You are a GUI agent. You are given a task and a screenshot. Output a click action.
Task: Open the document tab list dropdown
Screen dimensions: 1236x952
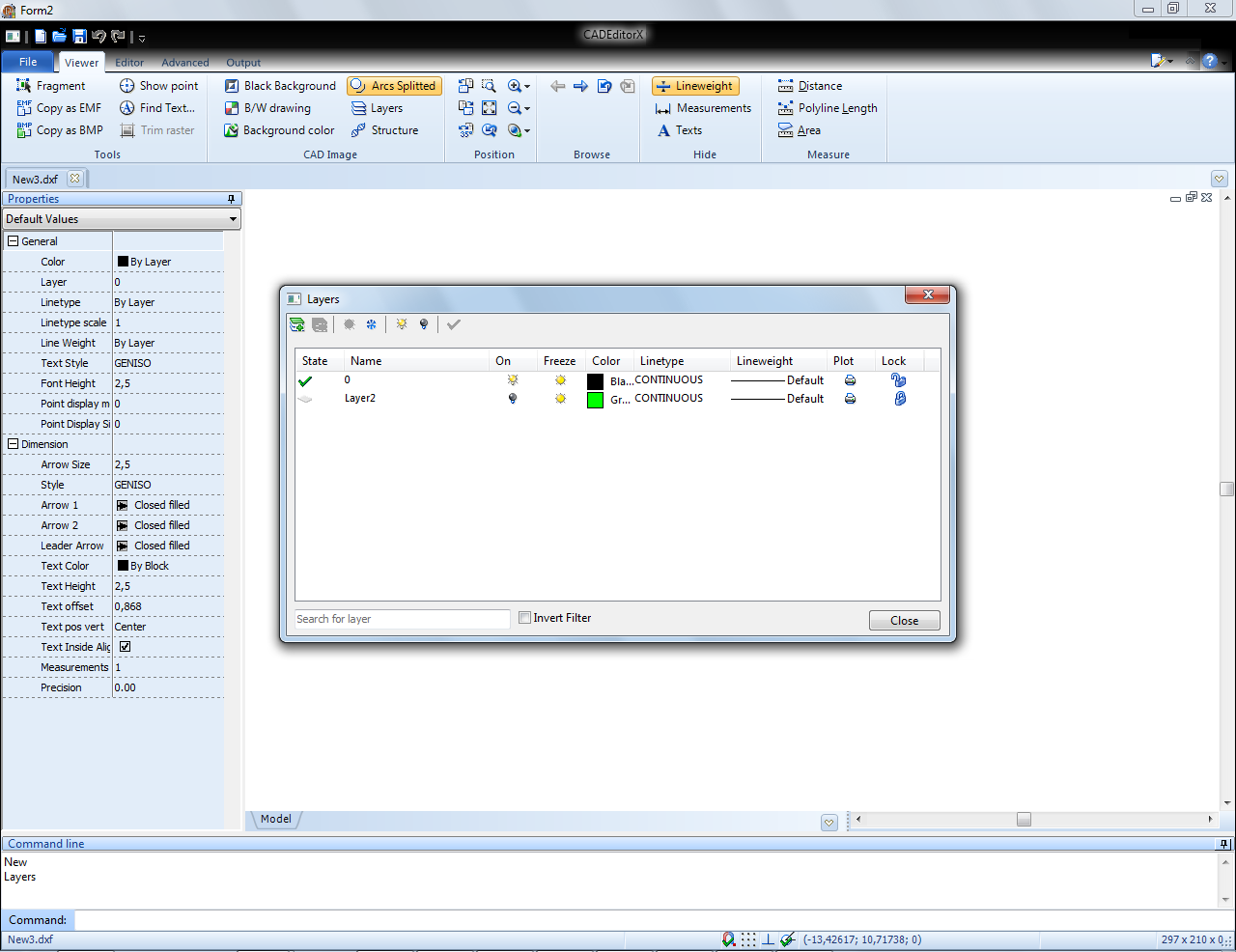(1219, 179)
